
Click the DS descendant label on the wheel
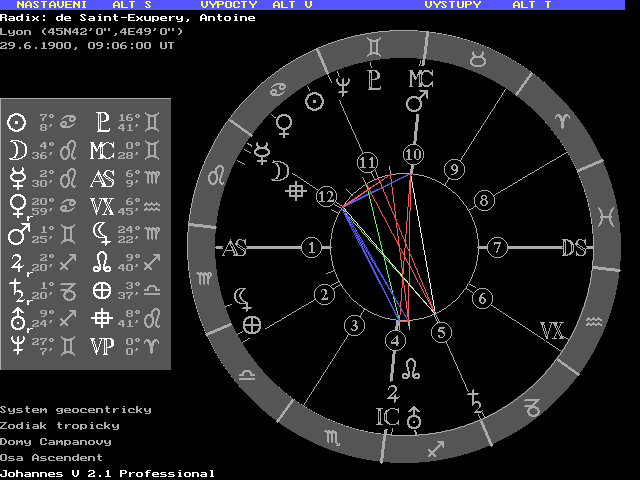(x=573, y=248)
